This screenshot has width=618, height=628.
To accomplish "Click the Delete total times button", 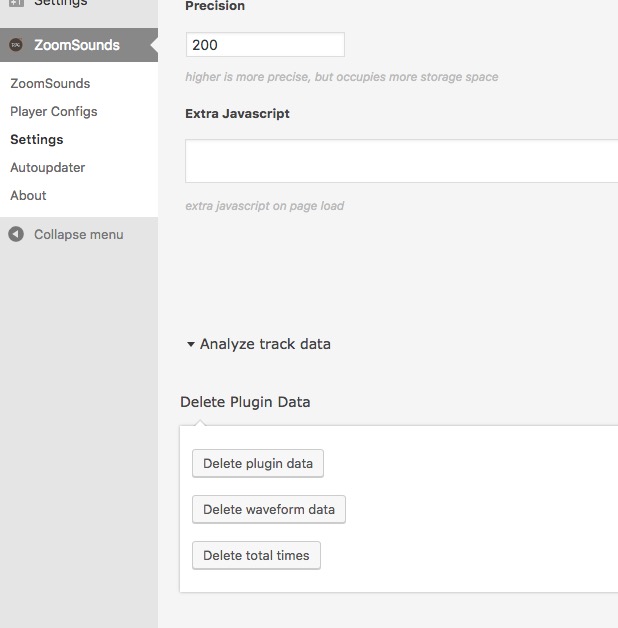I will pyautogui.click(x=256, y=556).
